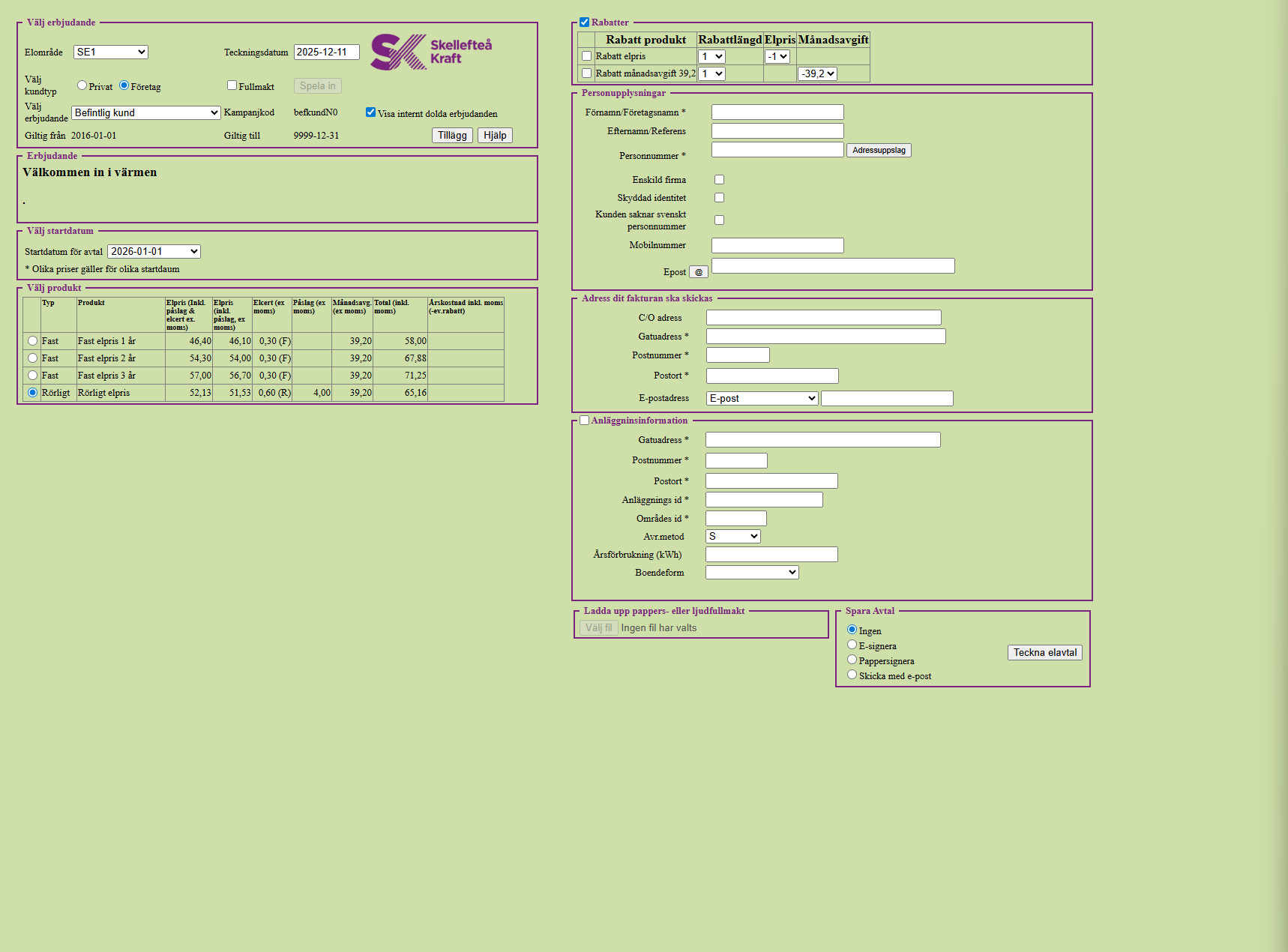Image resolution: width=1288 pixels, height=952 pixels.
Task: Open the Startdatum för avtal dropdown
Action: (154, 251)
